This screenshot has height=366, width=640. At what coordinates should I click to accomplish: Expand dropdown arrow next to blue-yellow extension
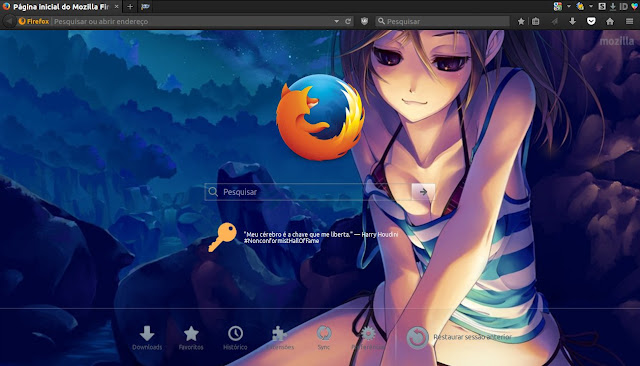tap(591, 6)
